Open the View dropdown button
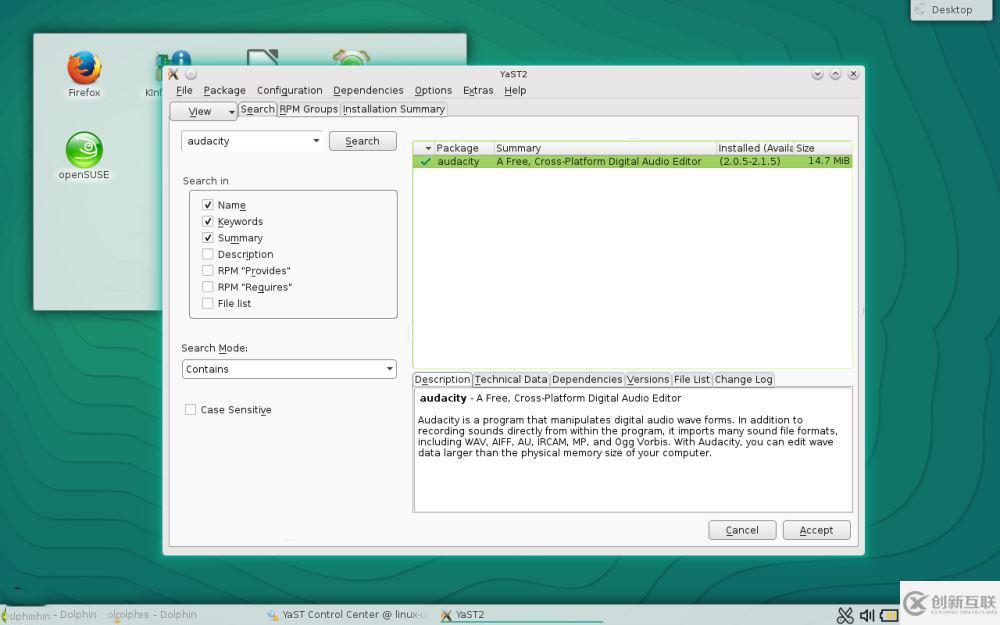This screenshot has width=1000, height=625. coord(203,111)
